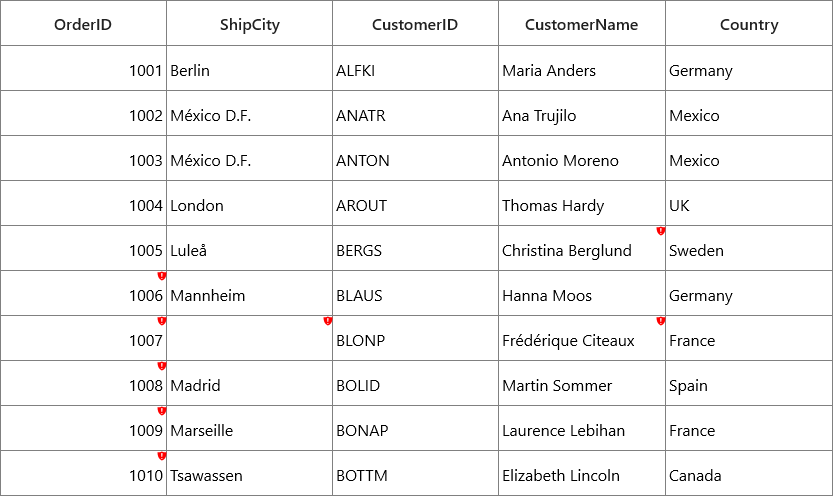Image resolution: width=833 pixels, height=496 pixels.
Task: Select the ALFKI customer ID cell
Action: pyautogui.click(x=415, y=68)
